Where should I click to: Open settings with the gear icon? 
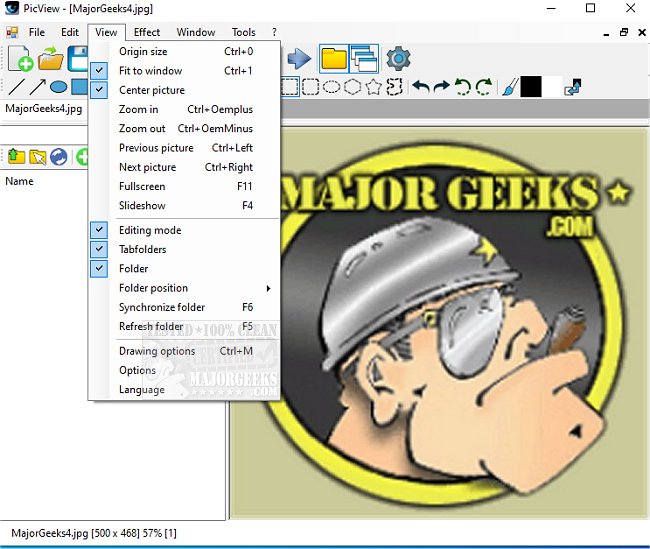[x=398, y=58]
